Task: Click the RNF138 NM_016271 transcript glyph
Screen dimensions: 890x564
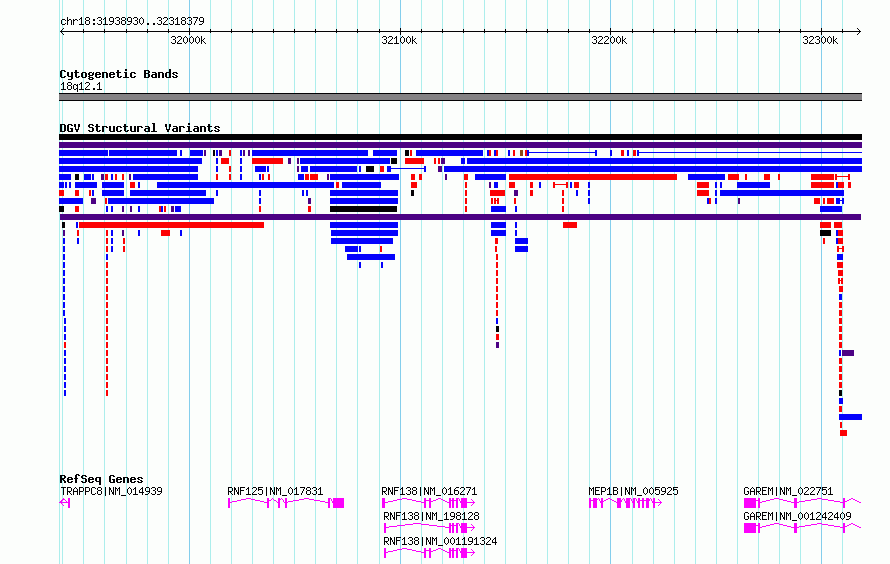Action: pyautogui.click(x=429, y=503)
